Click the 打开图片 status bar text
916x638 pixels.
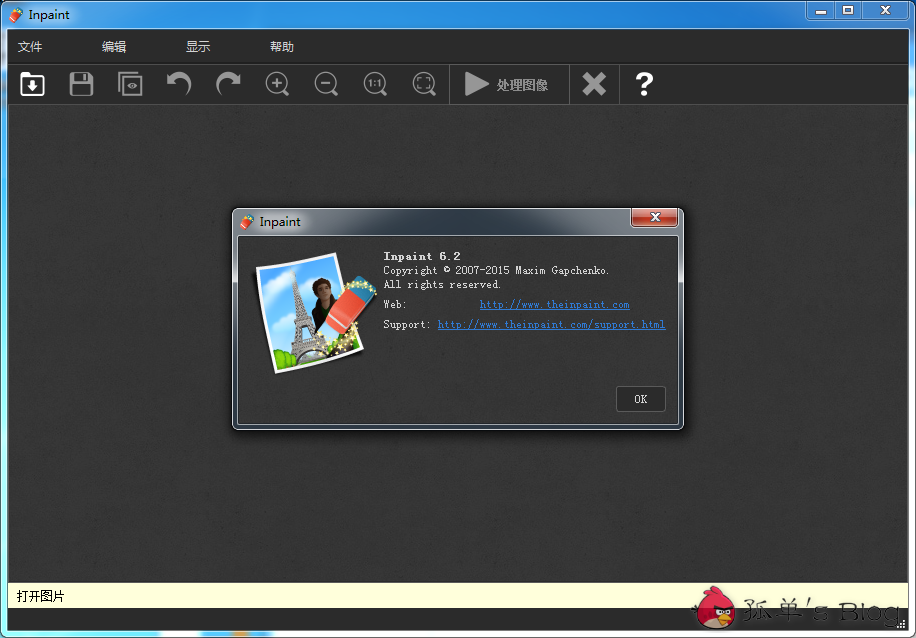(x=40, y=596)
